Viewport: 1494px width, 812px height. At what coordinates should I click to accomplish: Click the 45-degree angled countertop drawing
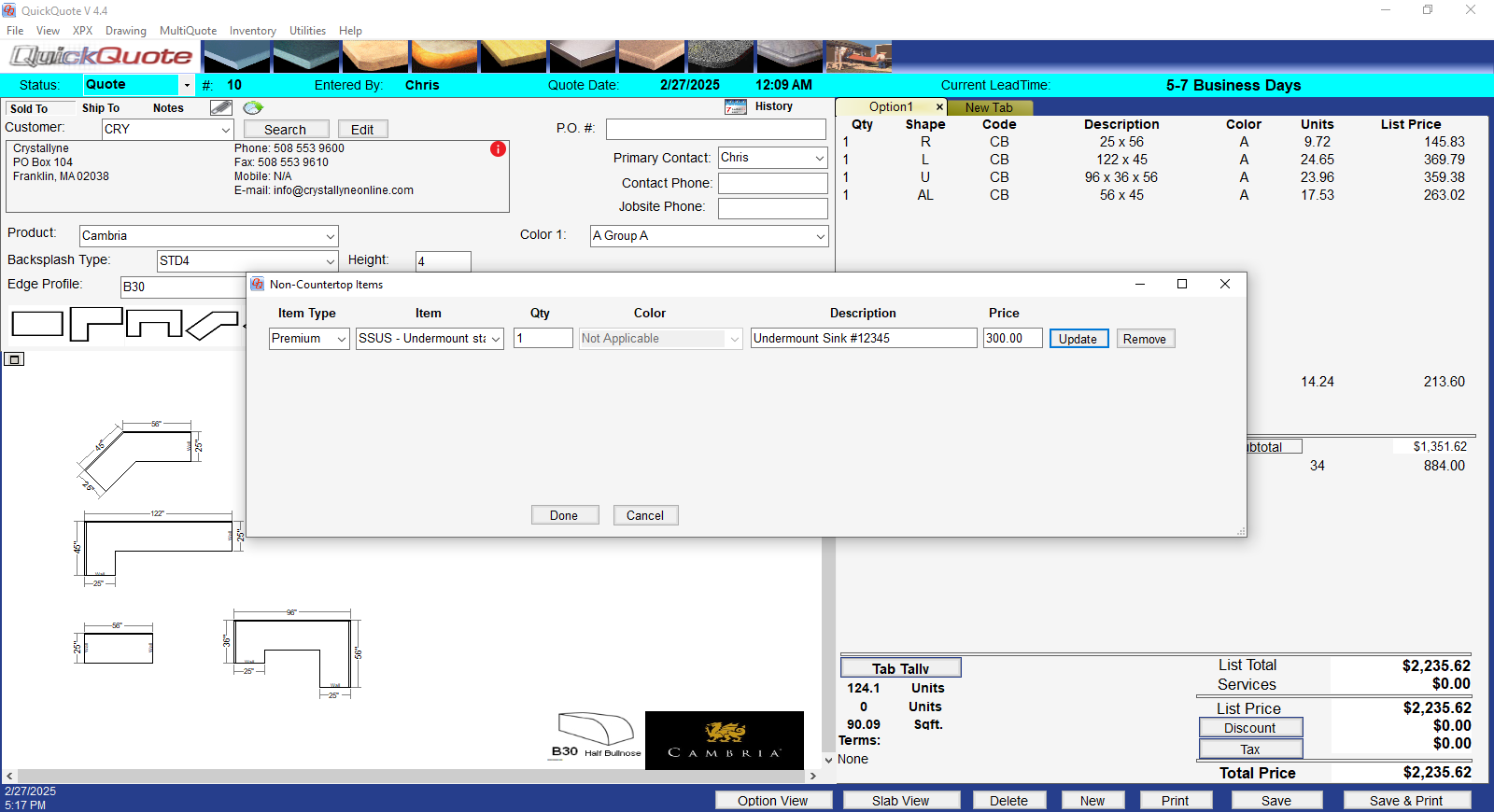pos(138,457)
